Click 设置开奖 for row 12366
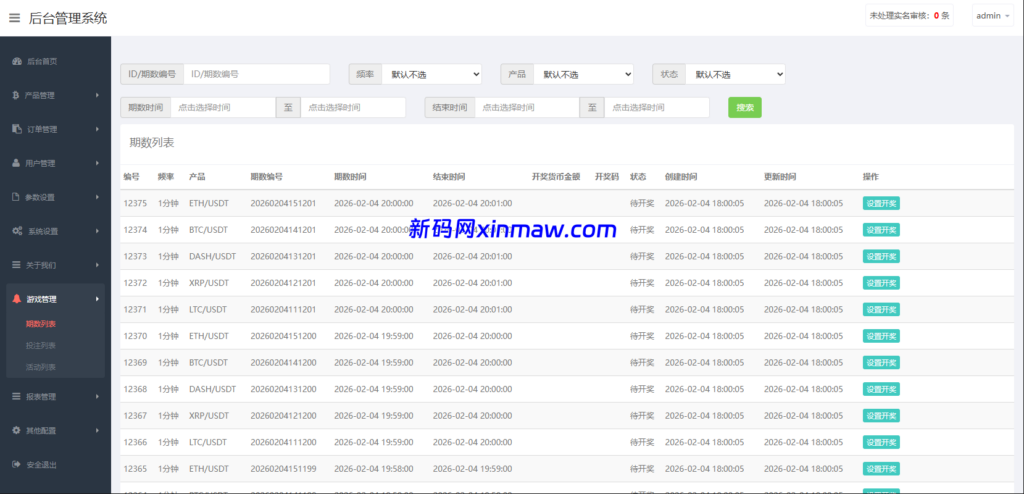 click(881, 442)
